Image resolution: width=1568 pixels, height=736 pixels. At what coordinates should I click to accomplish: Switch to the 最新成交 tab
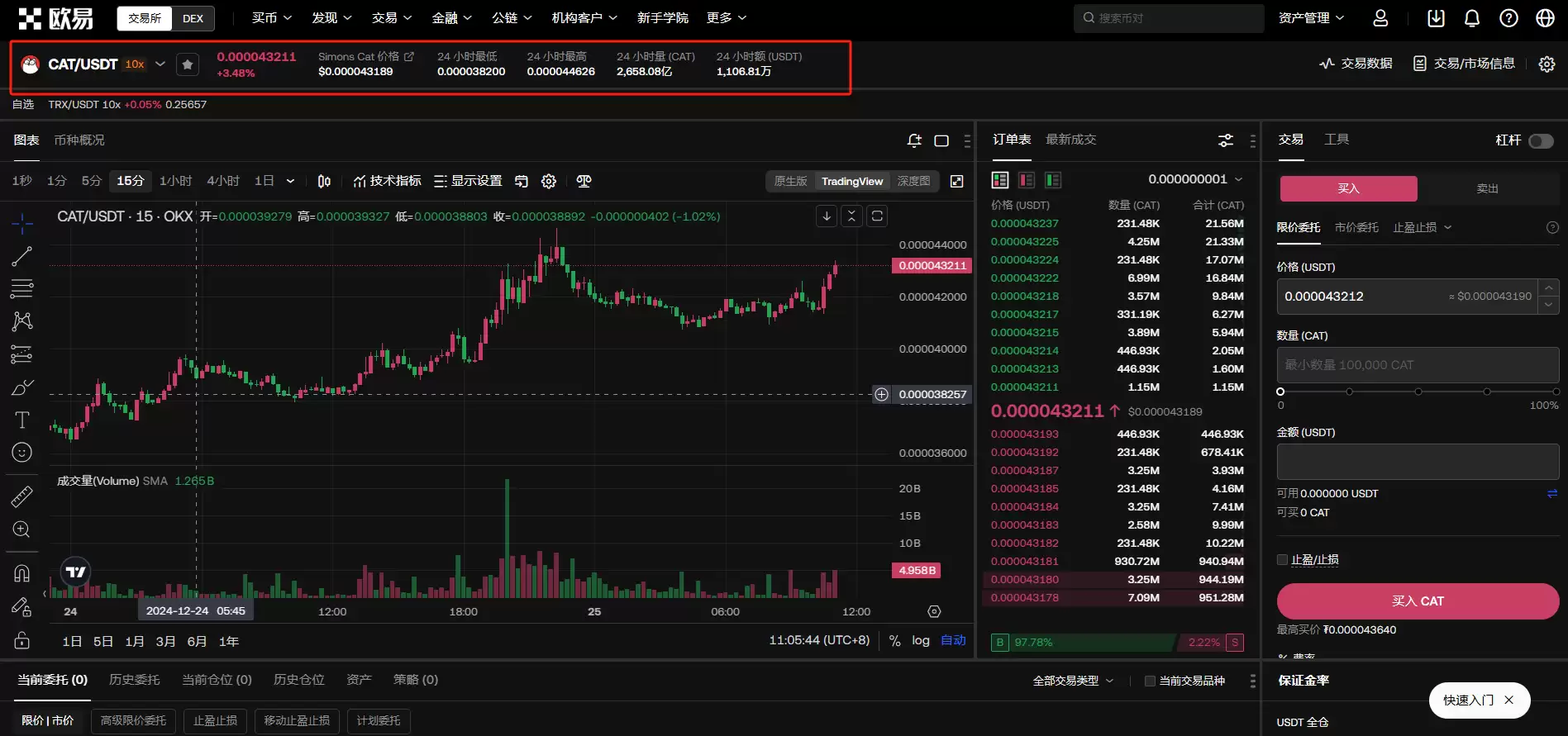click(1070, 140)
